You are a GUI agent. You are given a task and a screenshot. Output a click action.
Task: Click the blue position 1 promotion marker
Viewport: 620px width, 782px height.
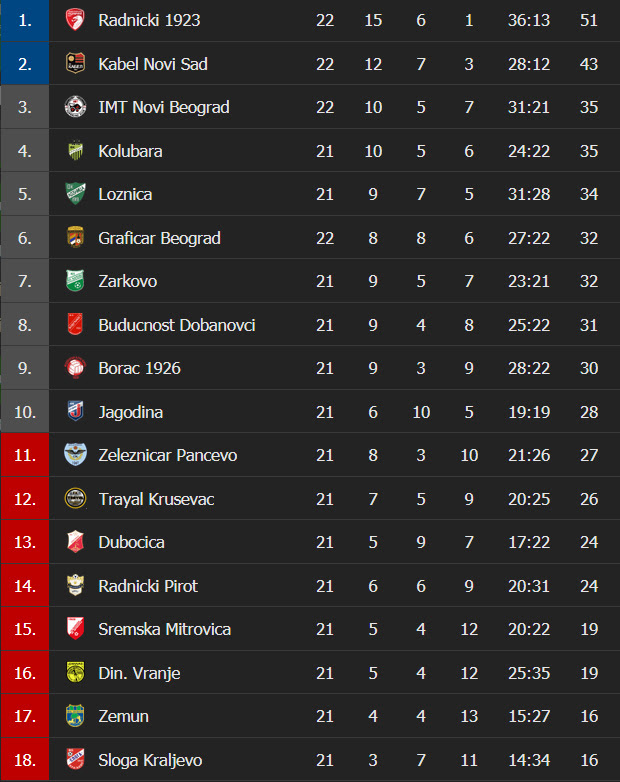tap(24, 20)
